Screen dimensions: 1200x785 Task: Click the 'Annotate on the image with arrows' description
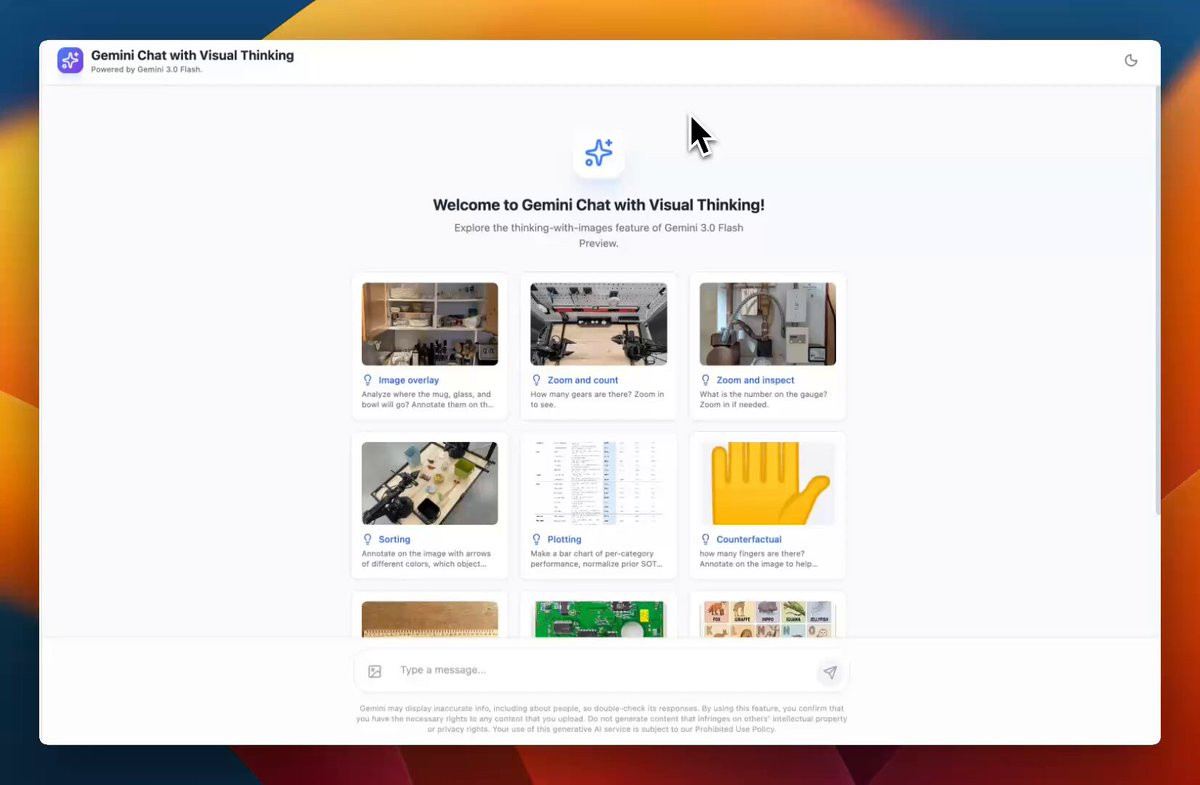[426, 558]
